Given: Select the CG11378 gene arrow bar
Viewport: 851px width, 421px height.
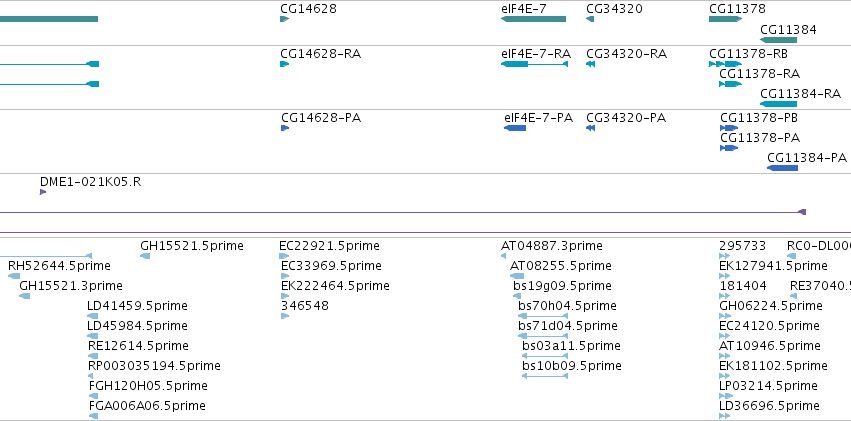Looking at the screenshot, I should pos(725,19).
